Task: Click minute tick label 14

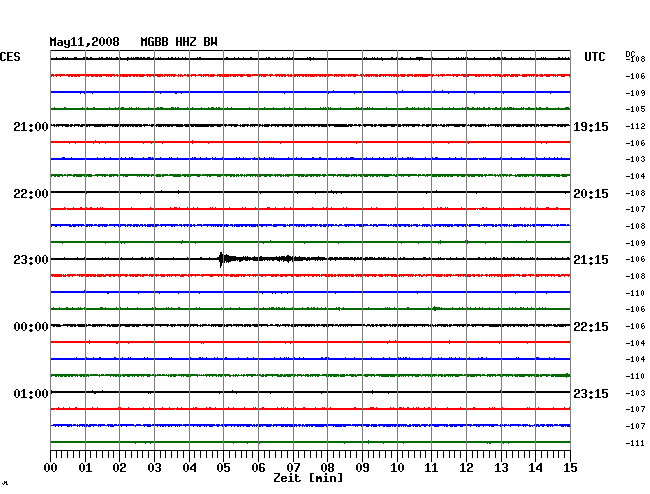Action: (535, 468)
